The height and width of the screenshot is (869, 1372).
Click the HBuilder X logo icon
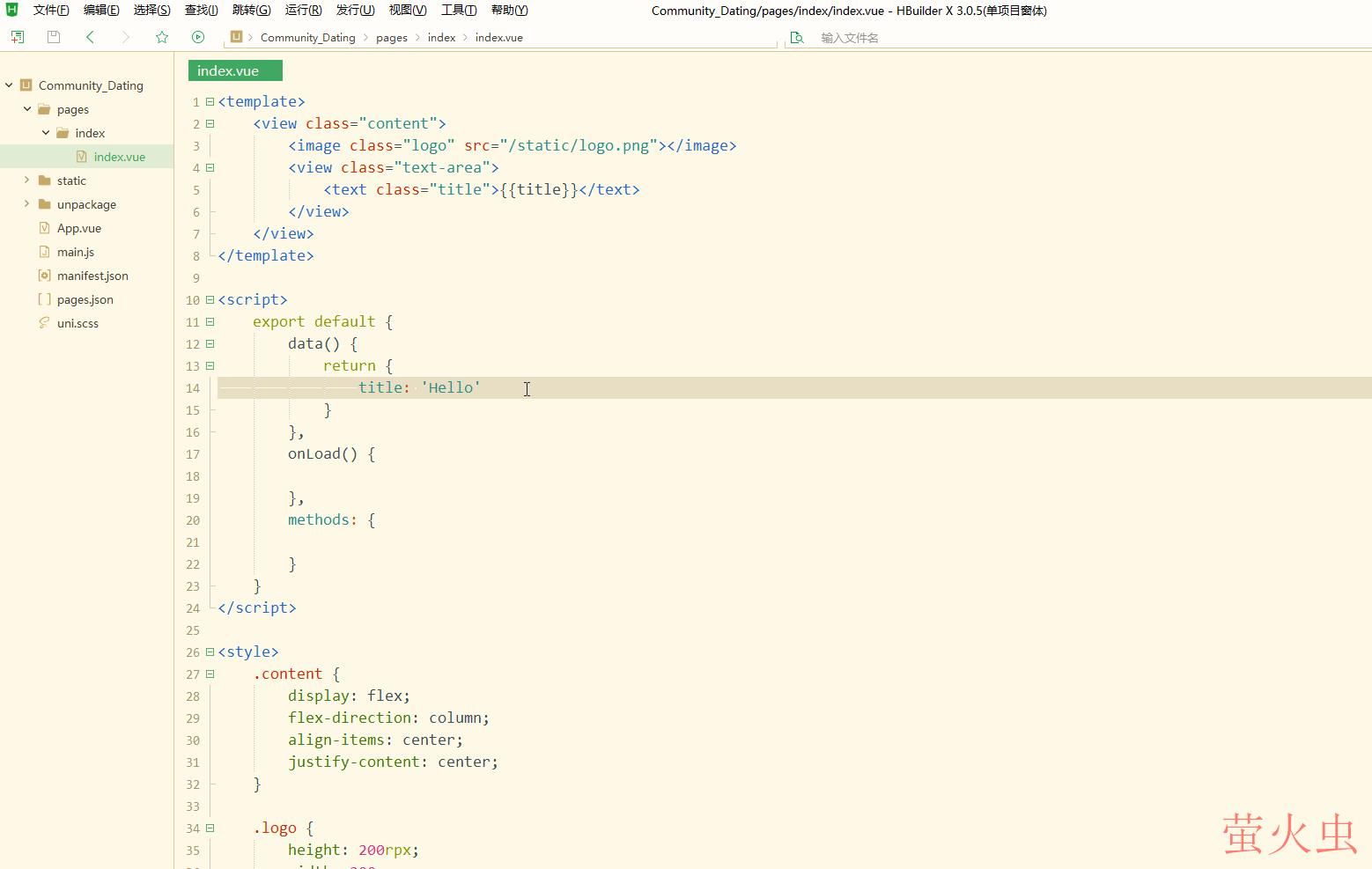coord(12,10)
